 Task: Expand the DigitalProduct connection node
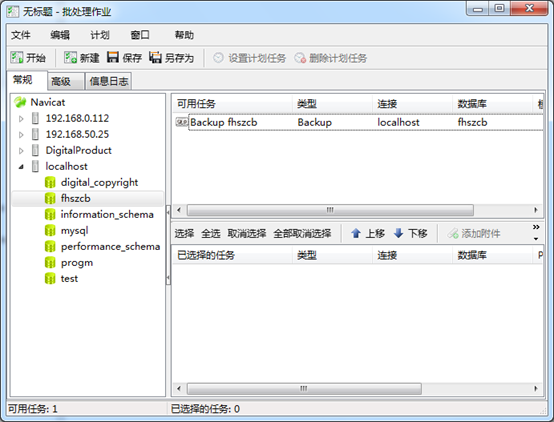pos(21,151)
